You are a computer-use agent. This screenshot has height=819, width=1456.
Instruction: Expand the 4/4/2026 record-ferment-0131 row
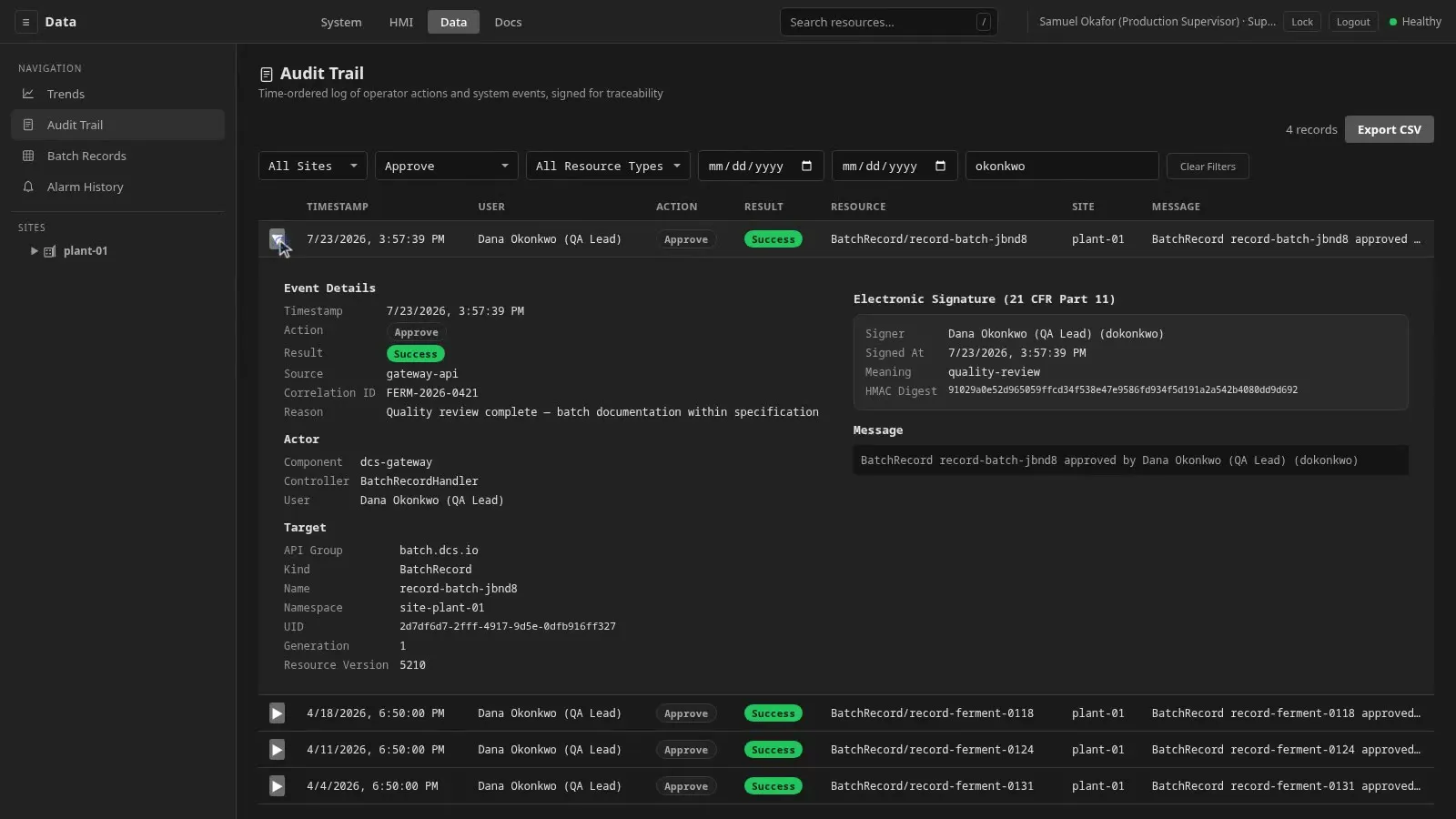[x=278, y=786]
